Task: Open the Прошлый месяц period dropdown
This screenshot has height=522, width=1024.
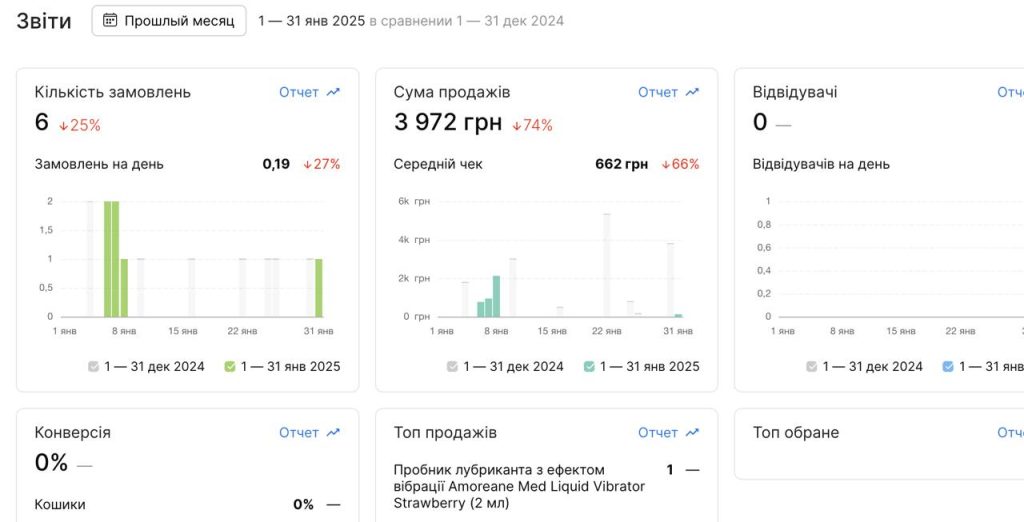Action: tap(169, 21)
